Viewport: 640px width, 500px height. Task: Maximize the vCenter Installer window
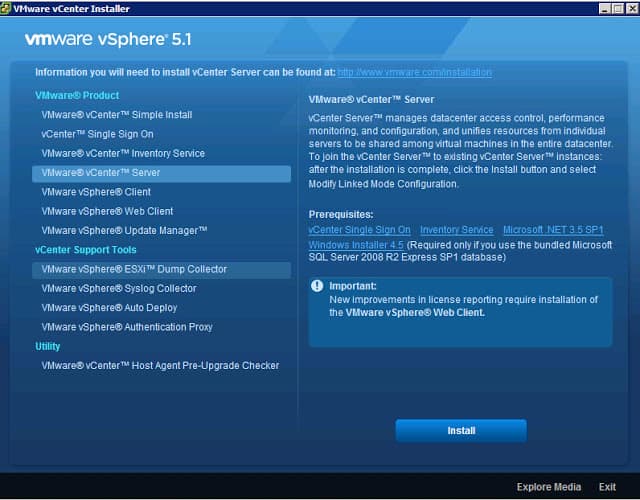pyautogui.click(x=618, y=9)
